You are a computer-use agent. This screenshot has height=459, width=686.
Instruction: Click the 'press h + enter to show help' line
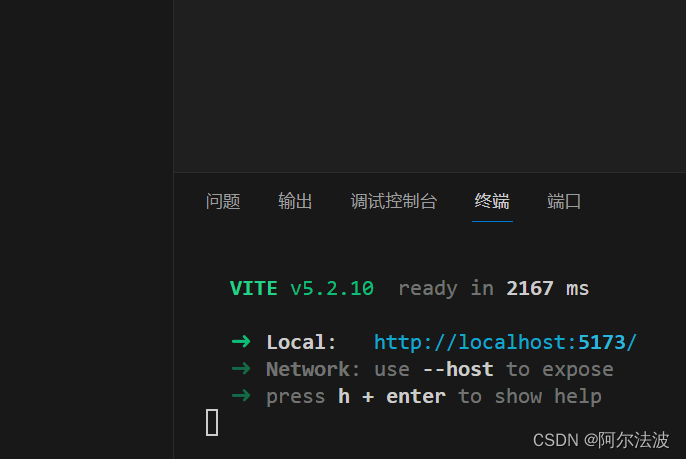tap(434, 397)
